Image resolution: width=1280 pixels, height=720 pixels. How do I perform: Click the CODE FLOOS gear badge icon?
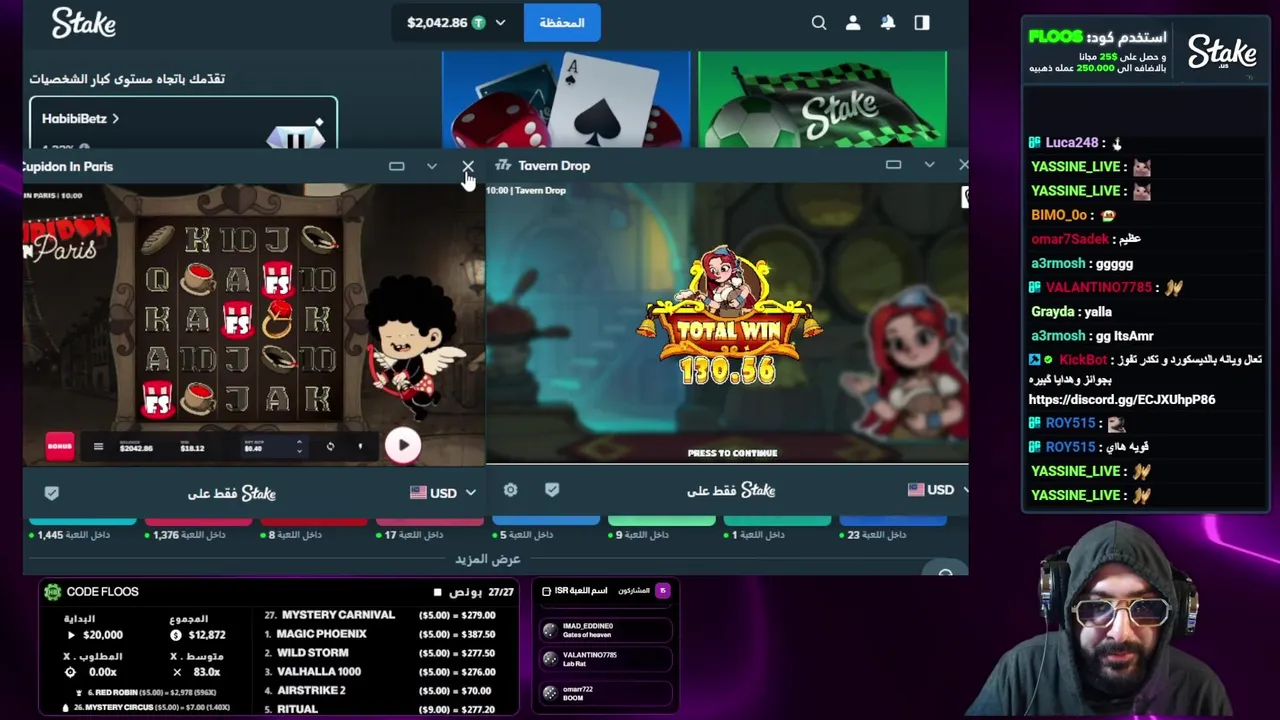(53, 592)
